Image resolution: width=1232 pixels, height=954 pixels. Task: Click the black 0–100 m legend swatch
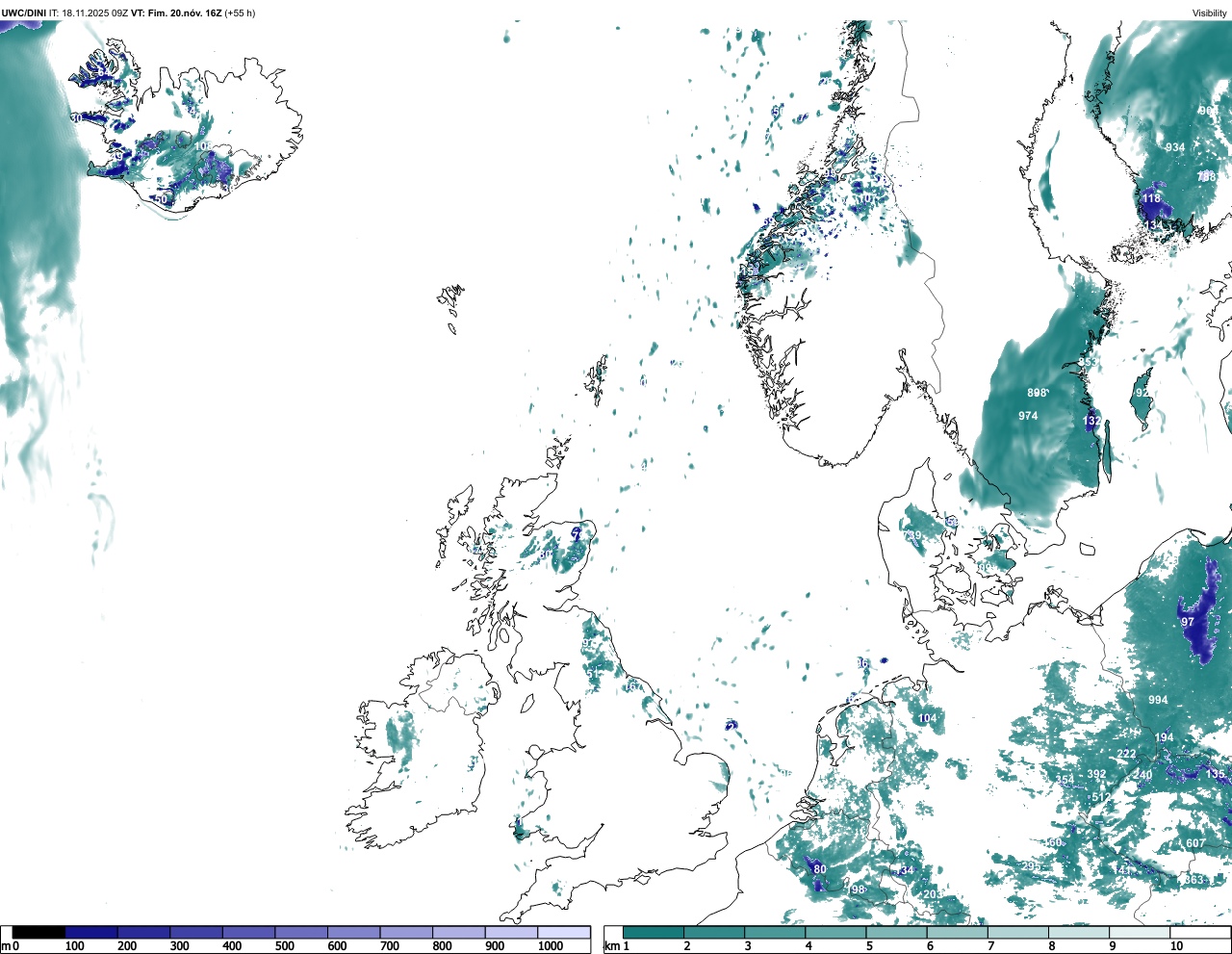[x=38, y=933]
